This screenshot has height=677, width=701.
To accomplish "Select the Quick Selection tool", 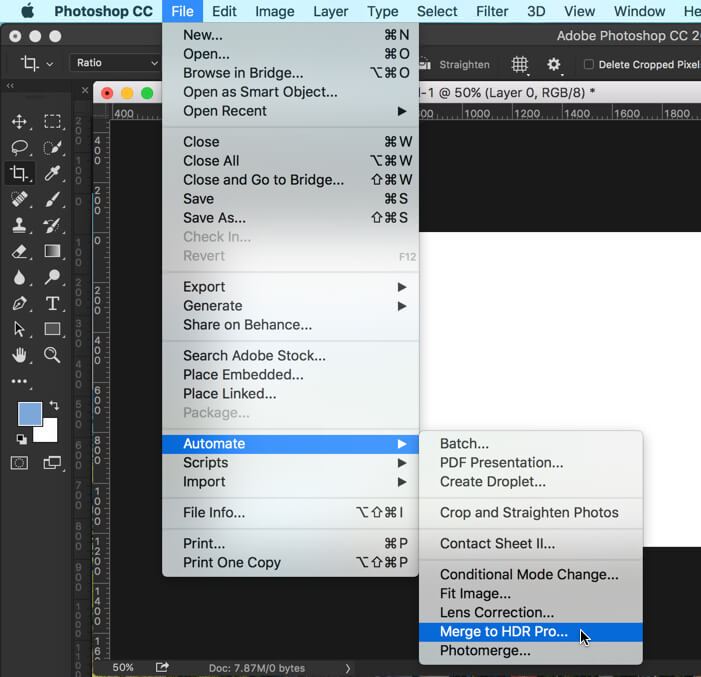I will pos(52,147).
